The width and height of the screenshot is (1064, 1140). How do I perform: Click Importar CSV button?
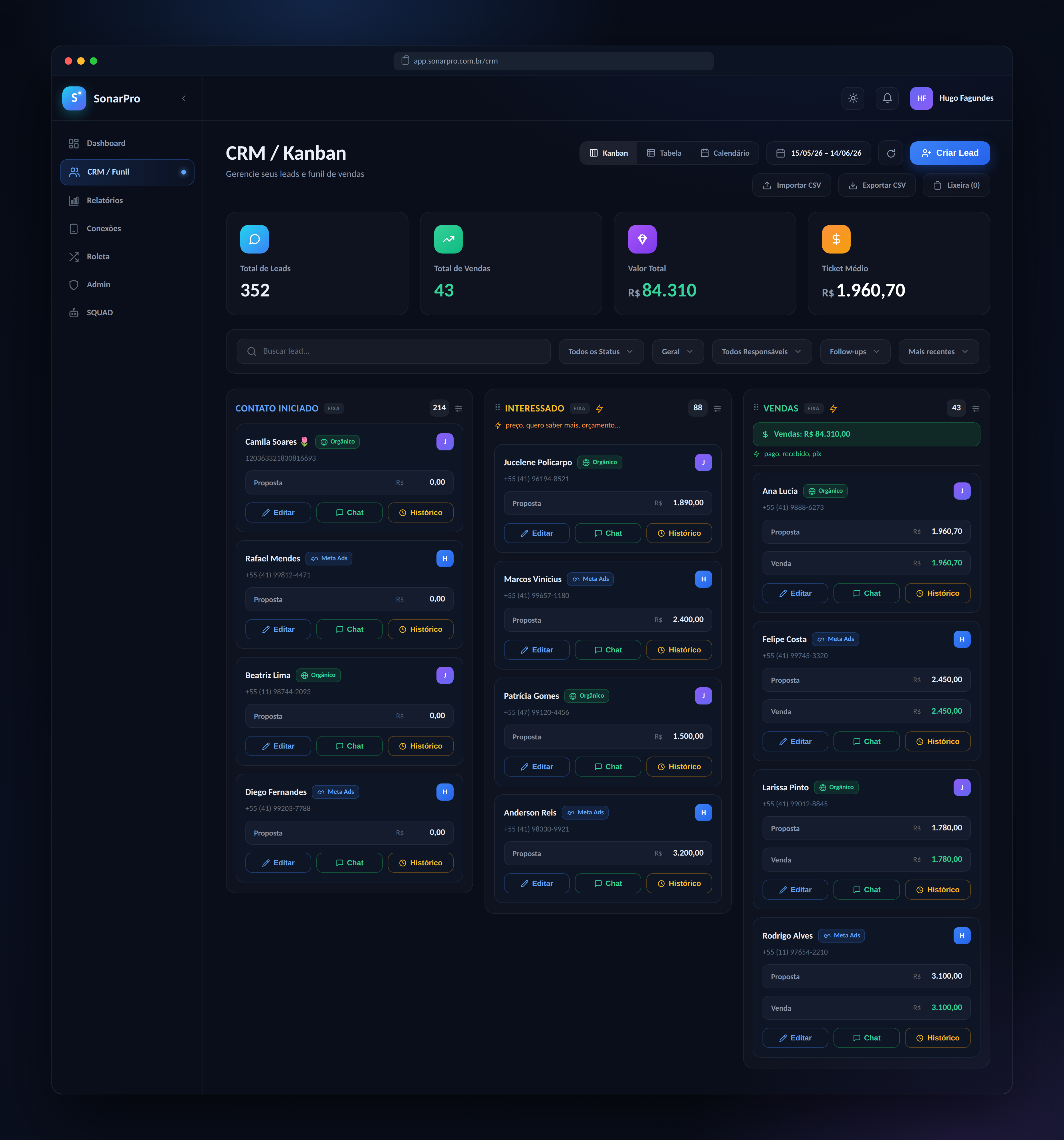click(791, 185)
